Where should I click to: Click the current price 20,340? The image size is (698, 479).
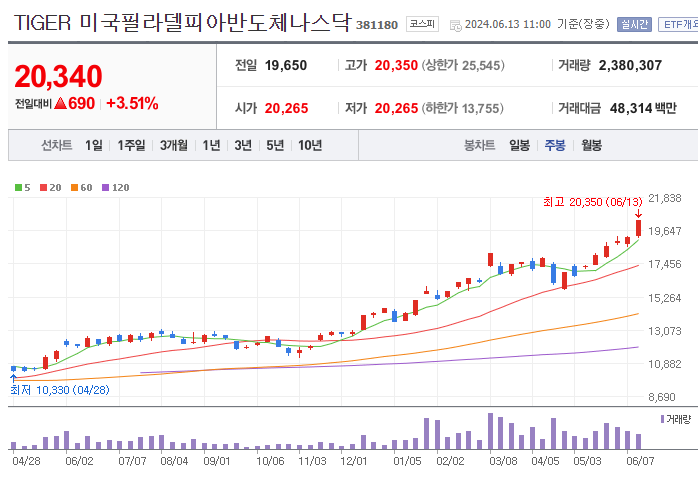[x=58, y=76]
